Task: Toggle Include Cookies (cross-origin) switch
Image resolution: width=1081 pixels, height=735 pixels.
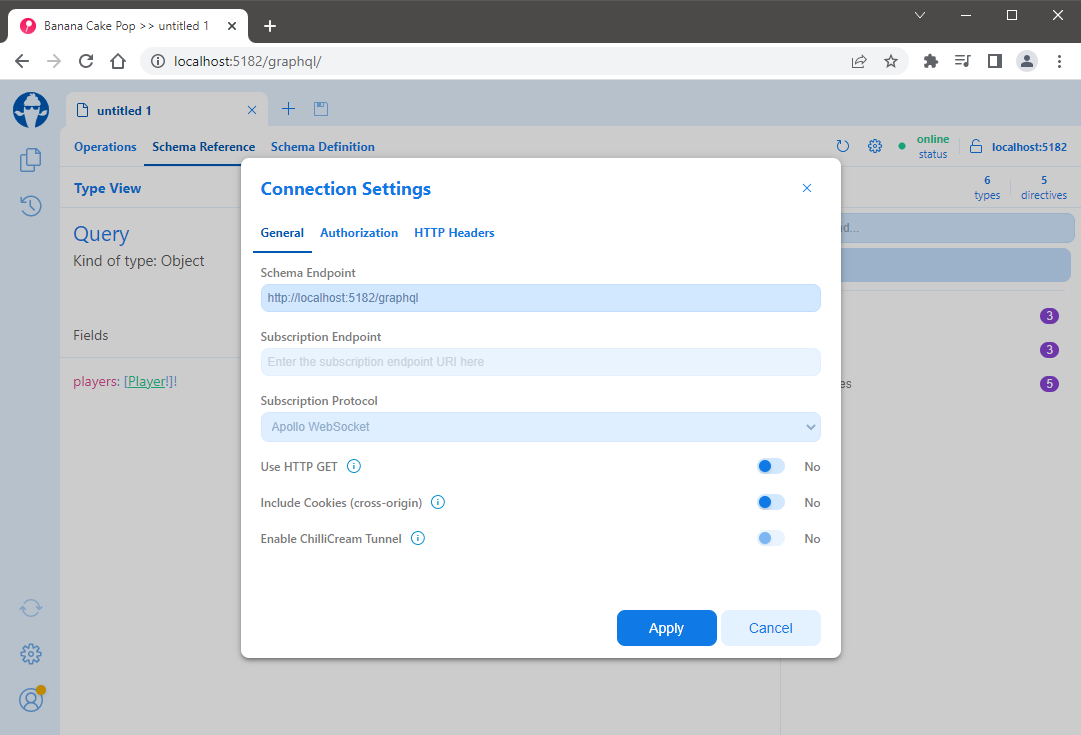Action: tap(770, 502)
